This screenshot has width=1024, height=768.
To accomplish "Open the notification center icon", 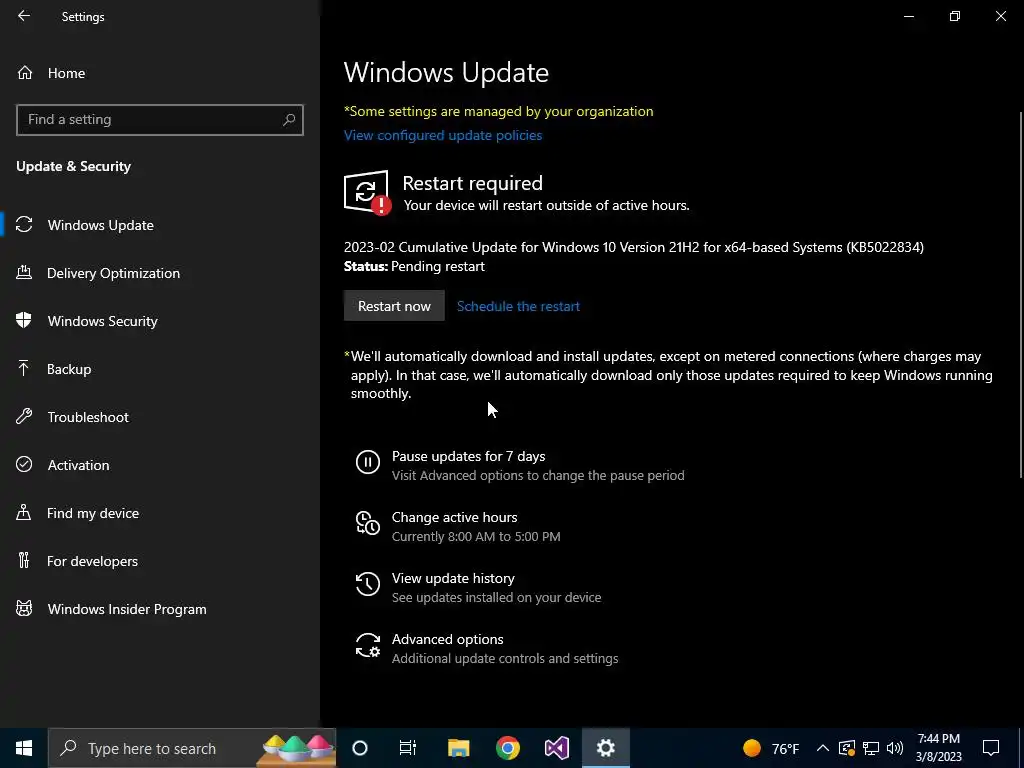I will point(991,748).
